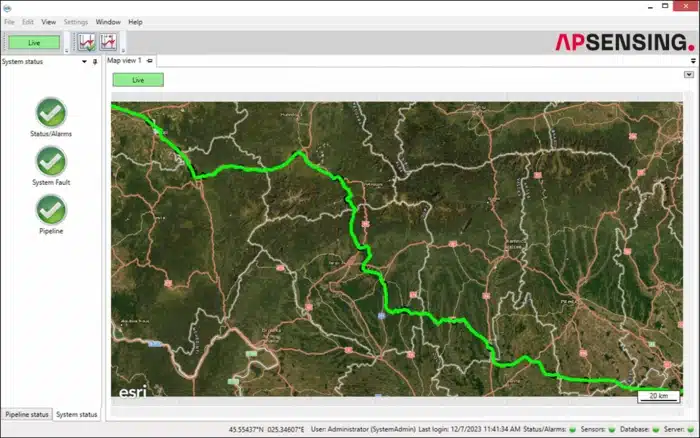Click the esri logo on the map
700x438 pixels.
(133, 391)
